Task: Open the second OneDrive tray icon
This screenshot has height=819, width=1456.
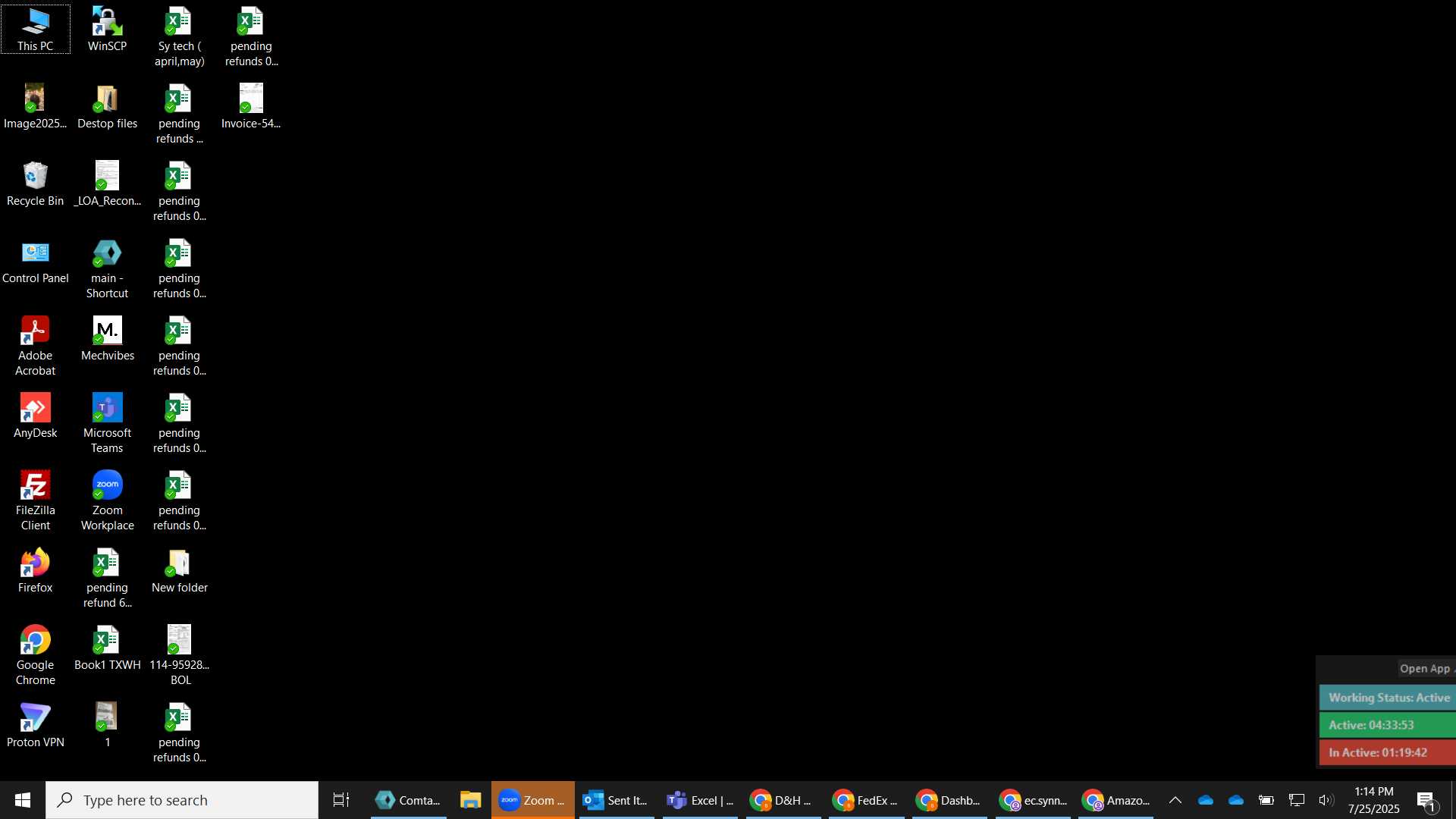Action: tap(1235, 800)
